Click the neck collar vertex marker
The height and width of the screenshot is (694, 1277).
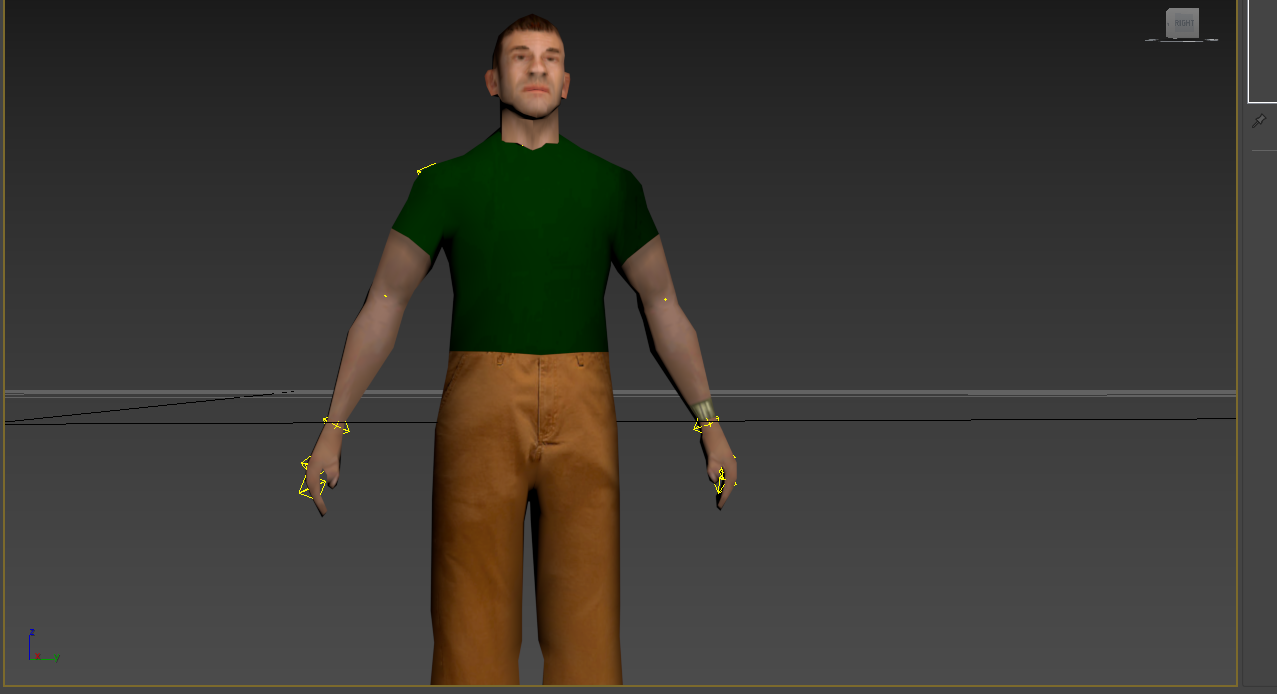pos(521,146)
